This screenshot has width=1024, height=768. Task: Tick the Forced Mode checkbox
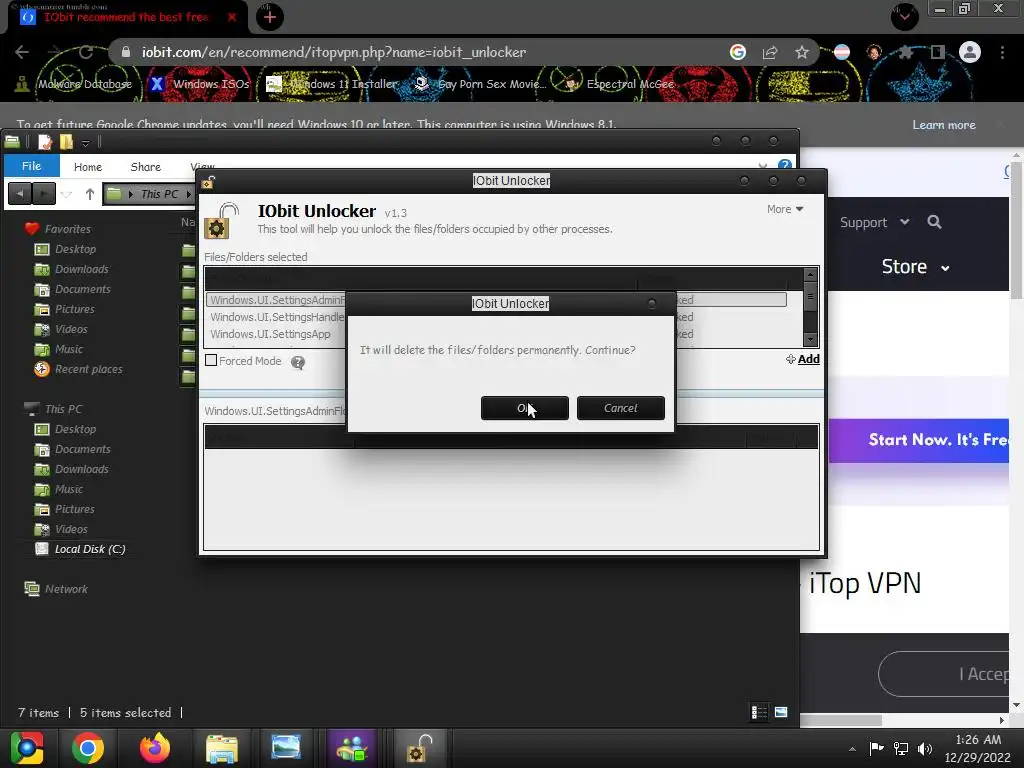pos(211,360)
